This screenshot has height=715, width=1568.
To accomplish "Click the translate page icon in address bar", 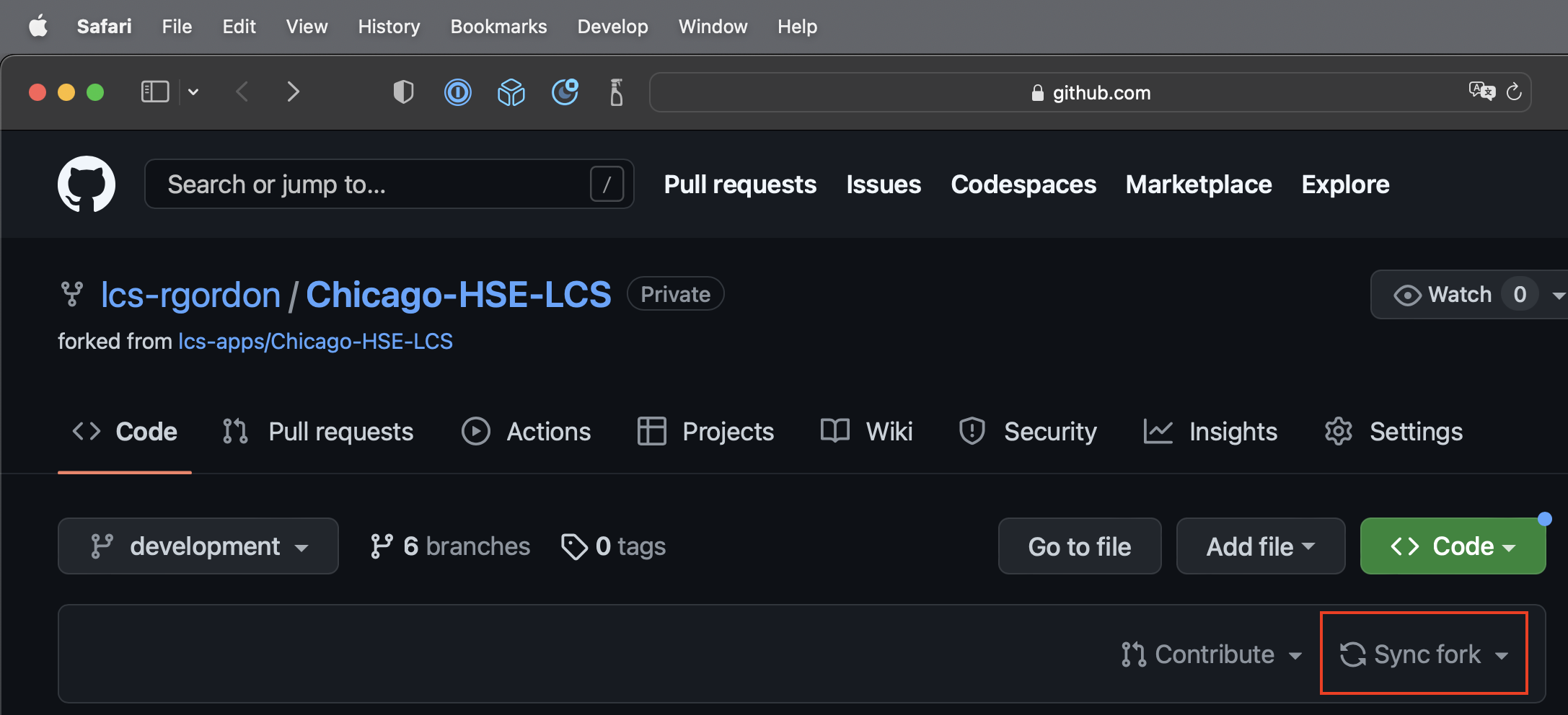I will [1481, 92].
